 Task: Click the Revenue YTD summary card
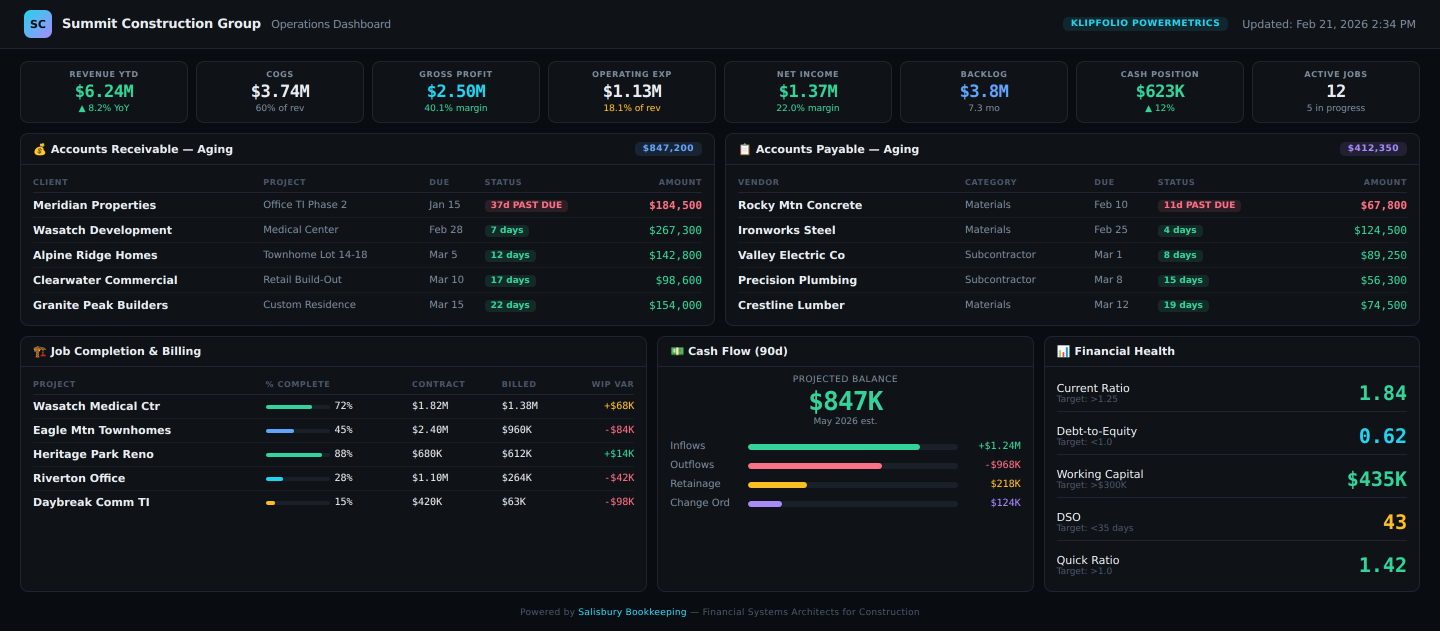coord(103,91)
